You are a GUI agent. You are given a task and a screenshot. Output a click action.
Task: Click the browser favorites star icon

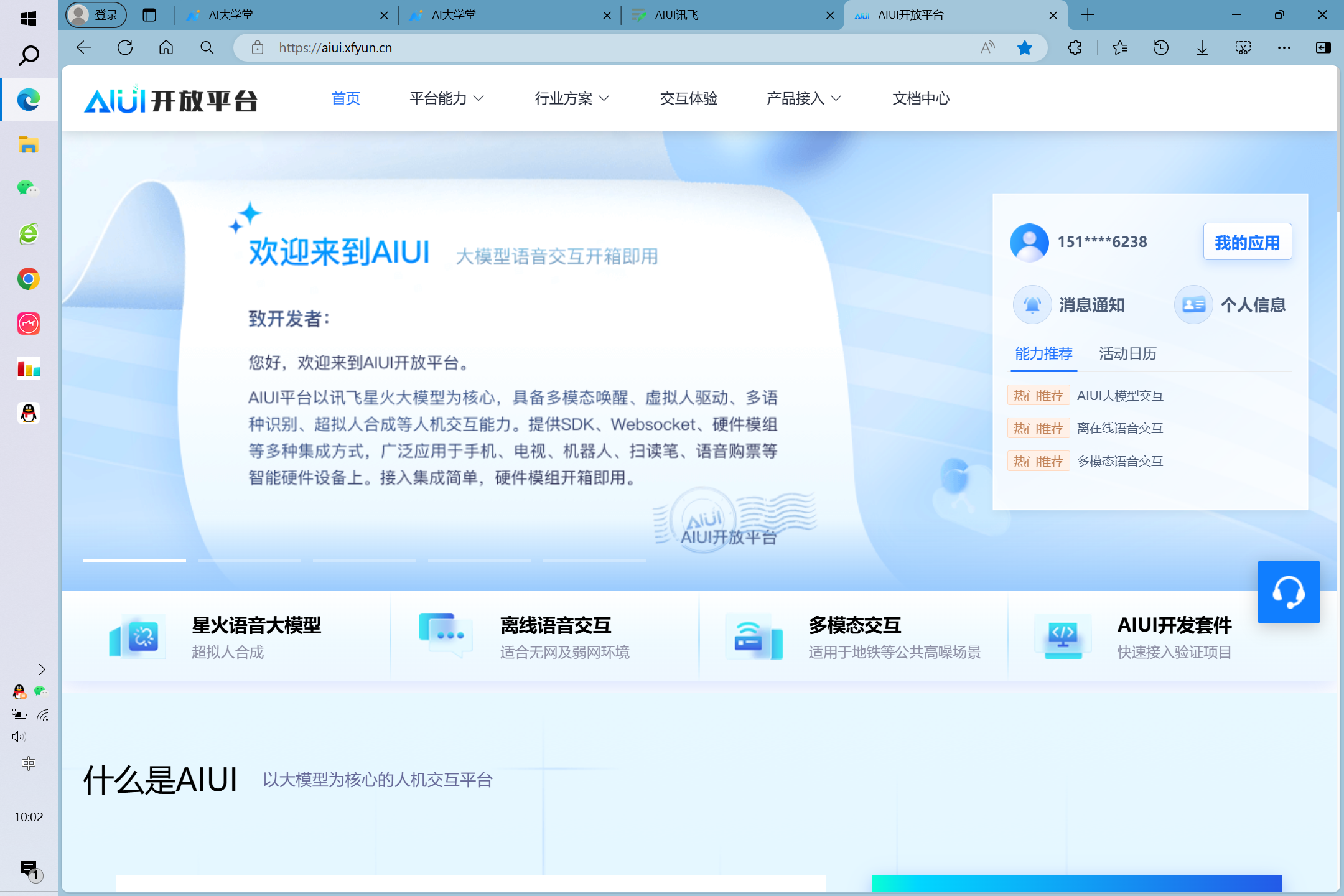pyautogui.click(x=1024, y=48)
